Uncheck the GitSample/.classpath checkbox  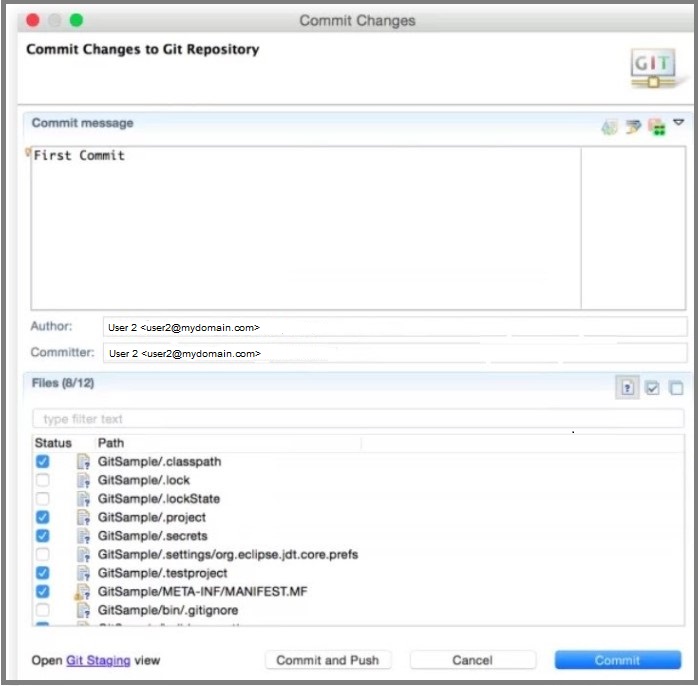click(43, 462)
